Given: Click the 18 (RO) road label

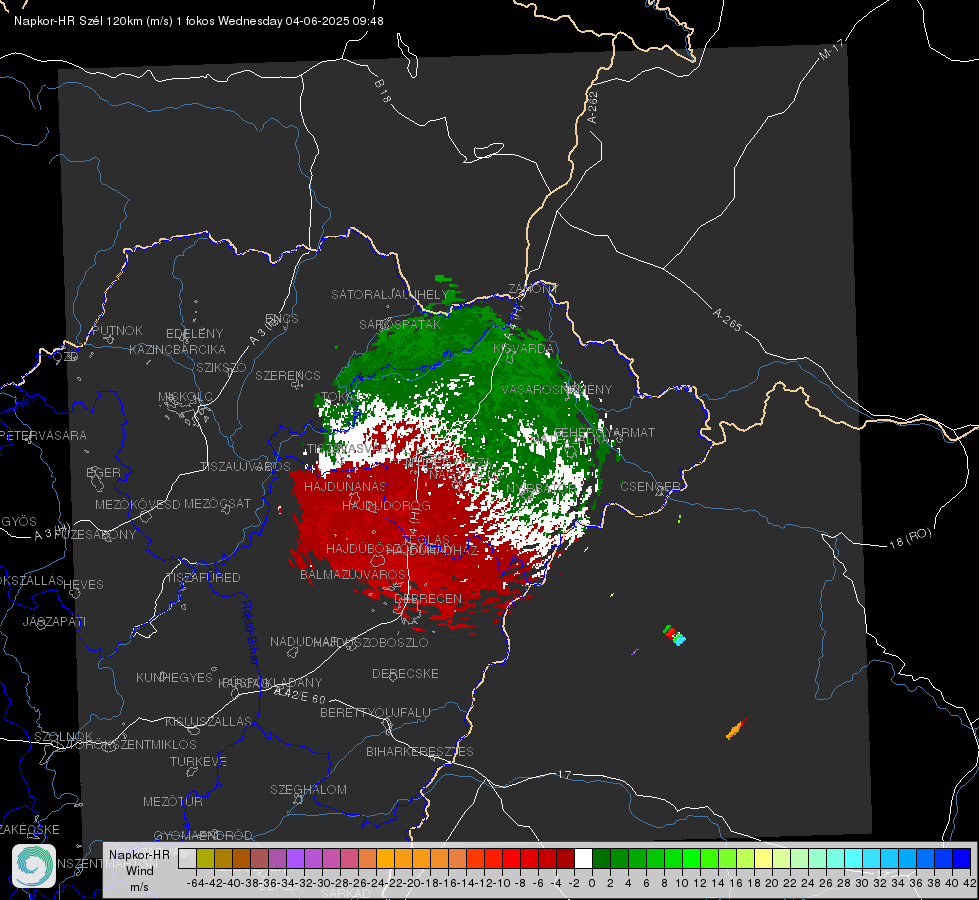Looking at the screenshot, I should pos(910,538).
